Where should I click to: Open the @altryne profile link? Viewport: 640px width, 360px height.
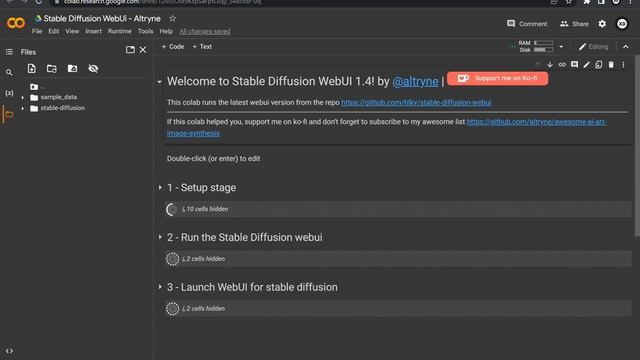tap(415, 81)
